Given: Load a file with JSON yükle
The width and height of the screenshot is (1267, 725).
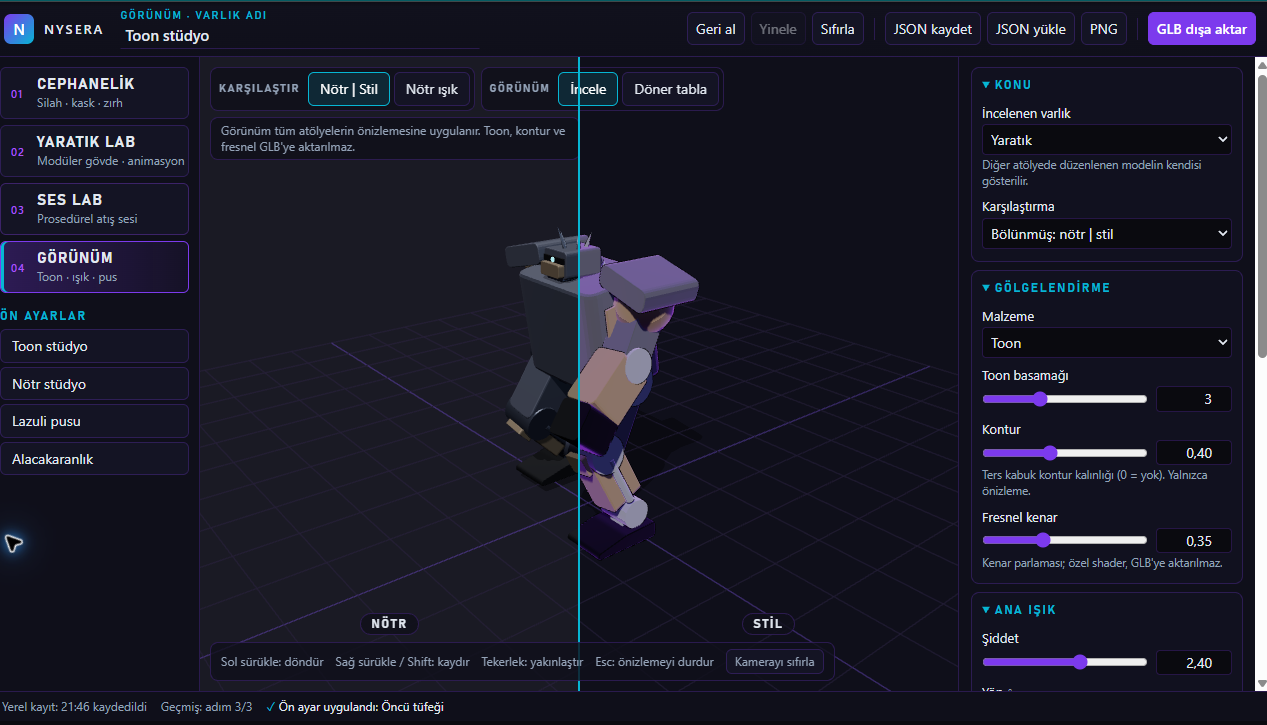Looking at the screenshot, I should pyautogui.click(x=1032, y=29).
